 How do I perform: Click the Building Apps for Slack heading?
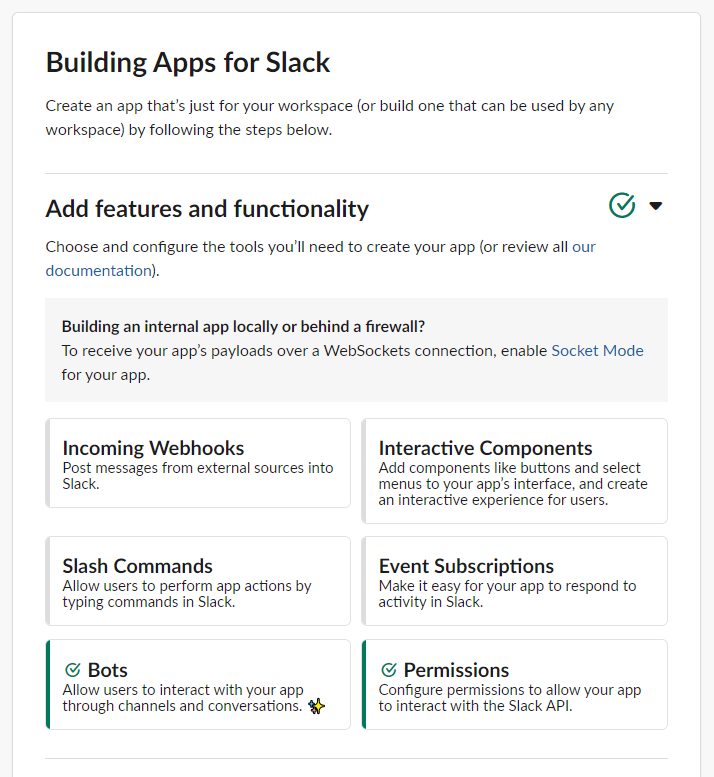click(188, 62)
